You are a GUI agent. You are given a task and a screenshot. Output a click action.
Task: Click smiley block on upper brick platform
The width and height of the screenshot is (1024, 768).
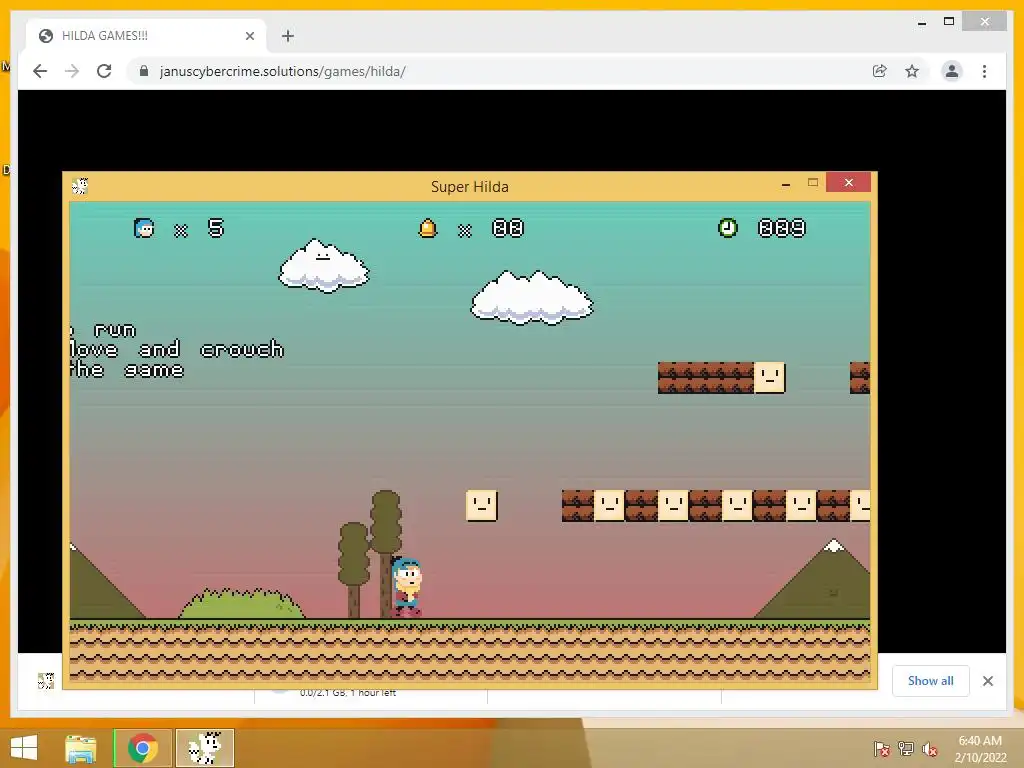(x=769, y=377)
